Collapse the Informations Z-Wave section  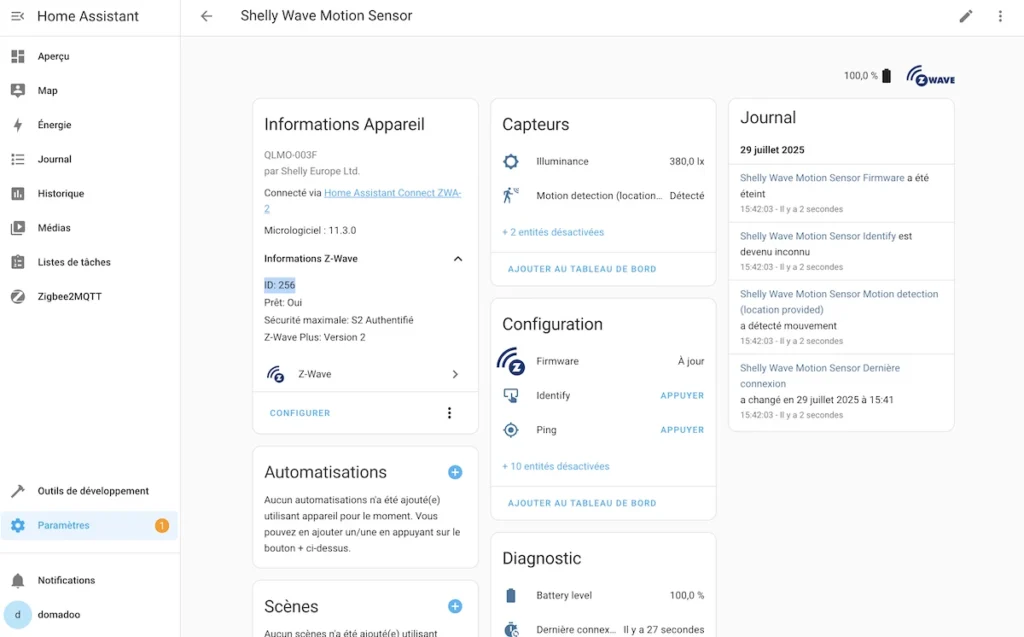[x=458, y=259]
